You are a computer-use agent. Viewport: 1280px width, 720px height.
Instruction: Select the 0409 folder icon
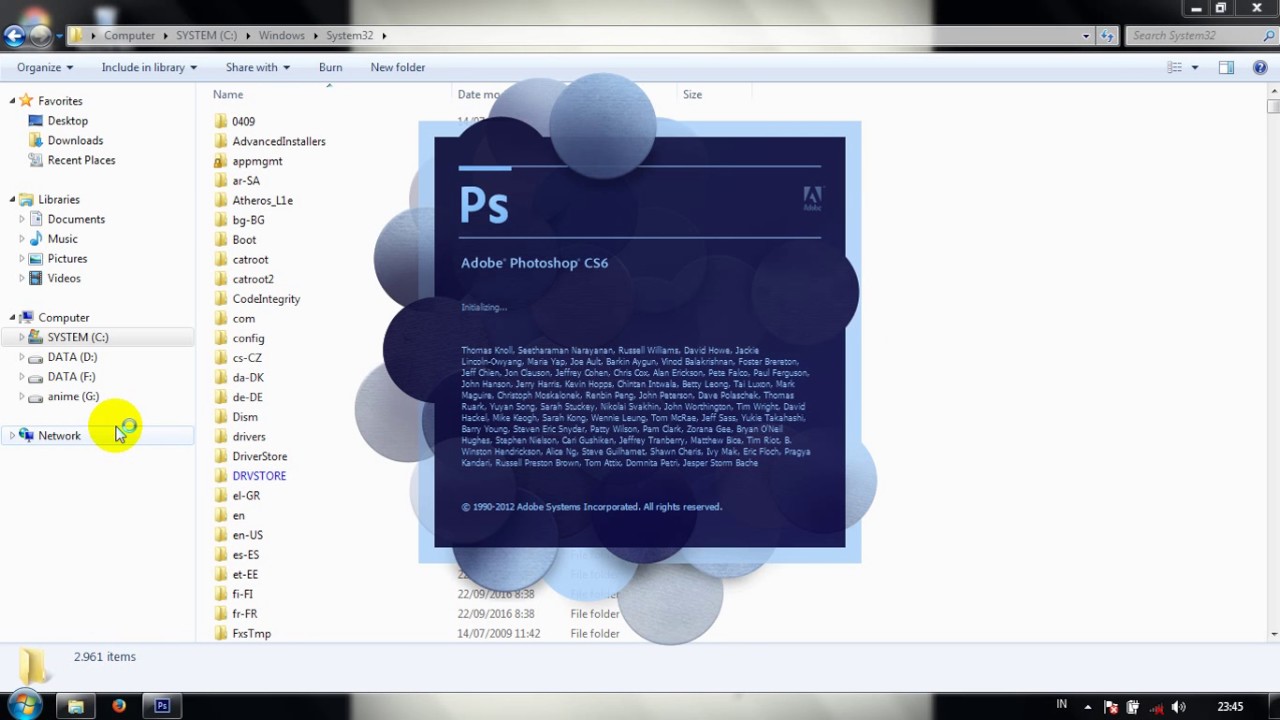point(221,121)
